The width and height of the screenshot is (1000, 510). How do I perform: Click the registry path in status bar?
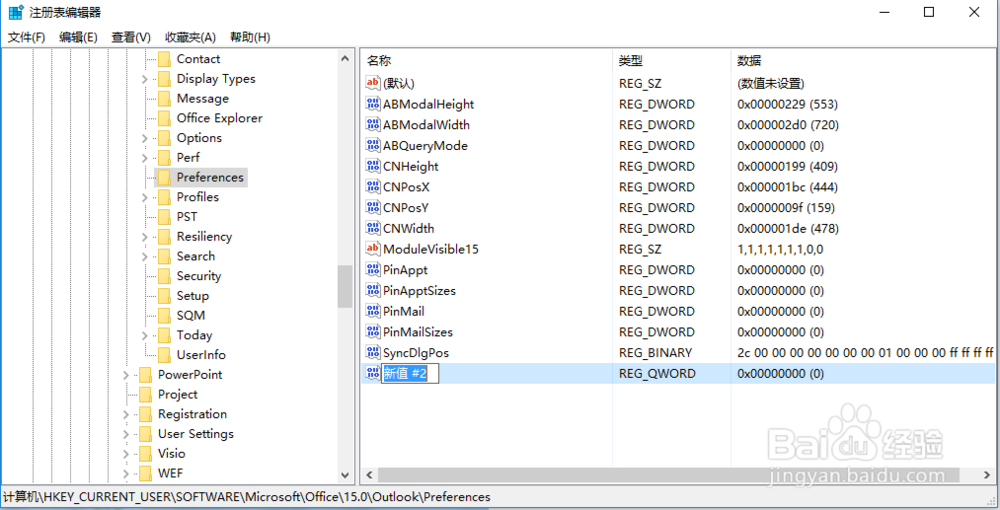pyautogui.click(x=247, y=497)
